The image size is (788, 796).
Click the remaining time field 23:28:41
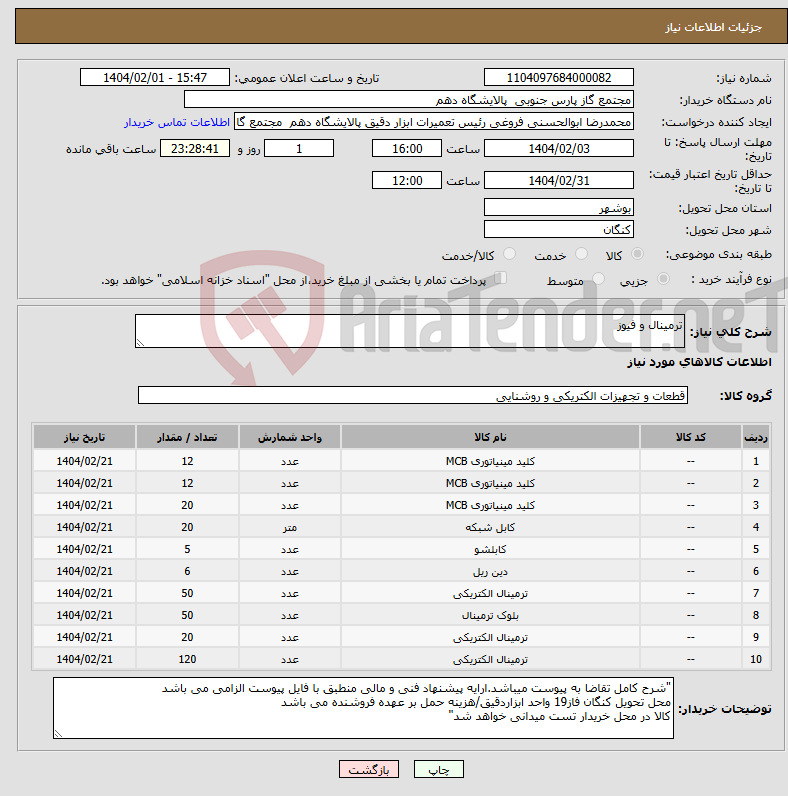195,148
